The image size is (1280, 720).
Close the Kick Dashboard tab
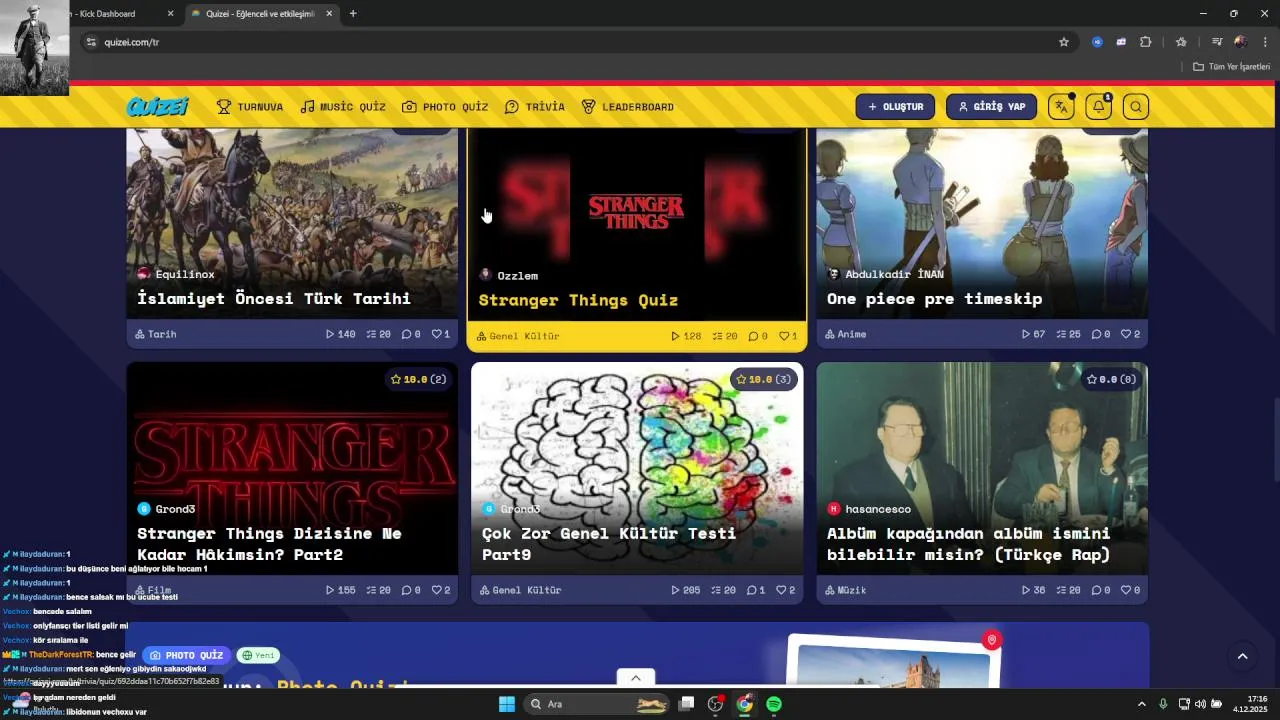click(170, 14)
